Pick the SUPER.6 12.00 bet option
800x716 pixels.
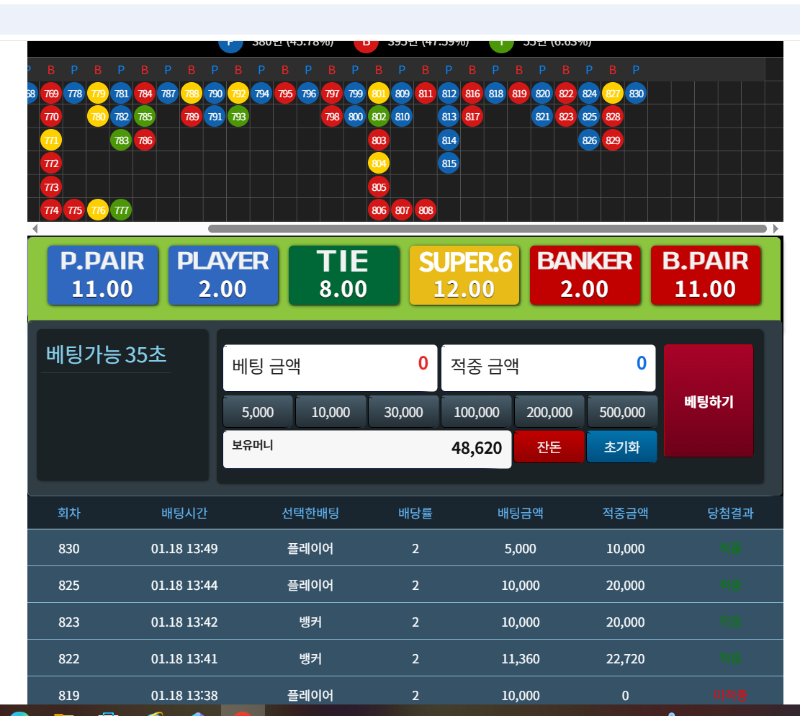[x=464, y=275]
